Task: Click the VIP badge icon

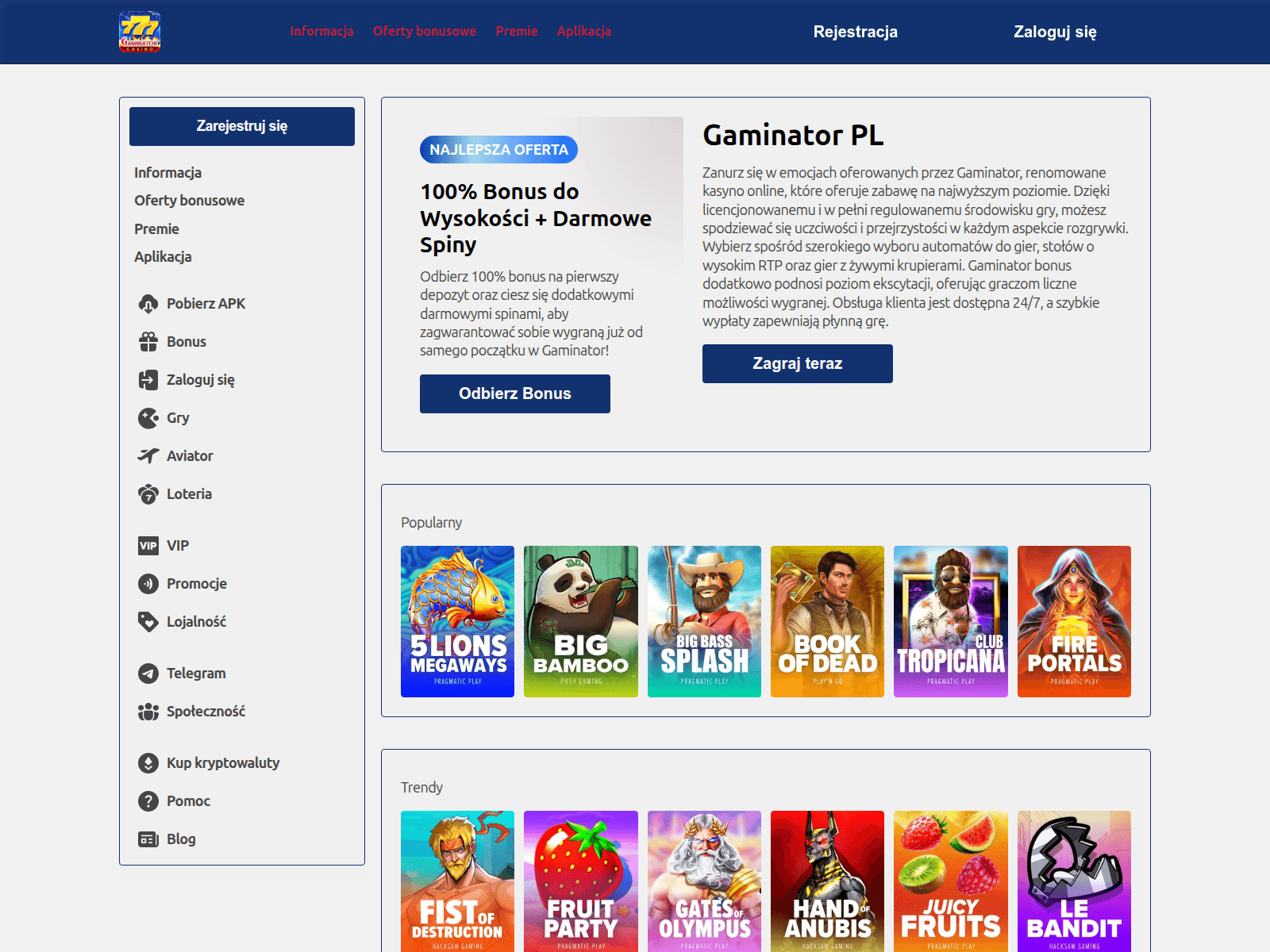Action: [x=148, y=546]
